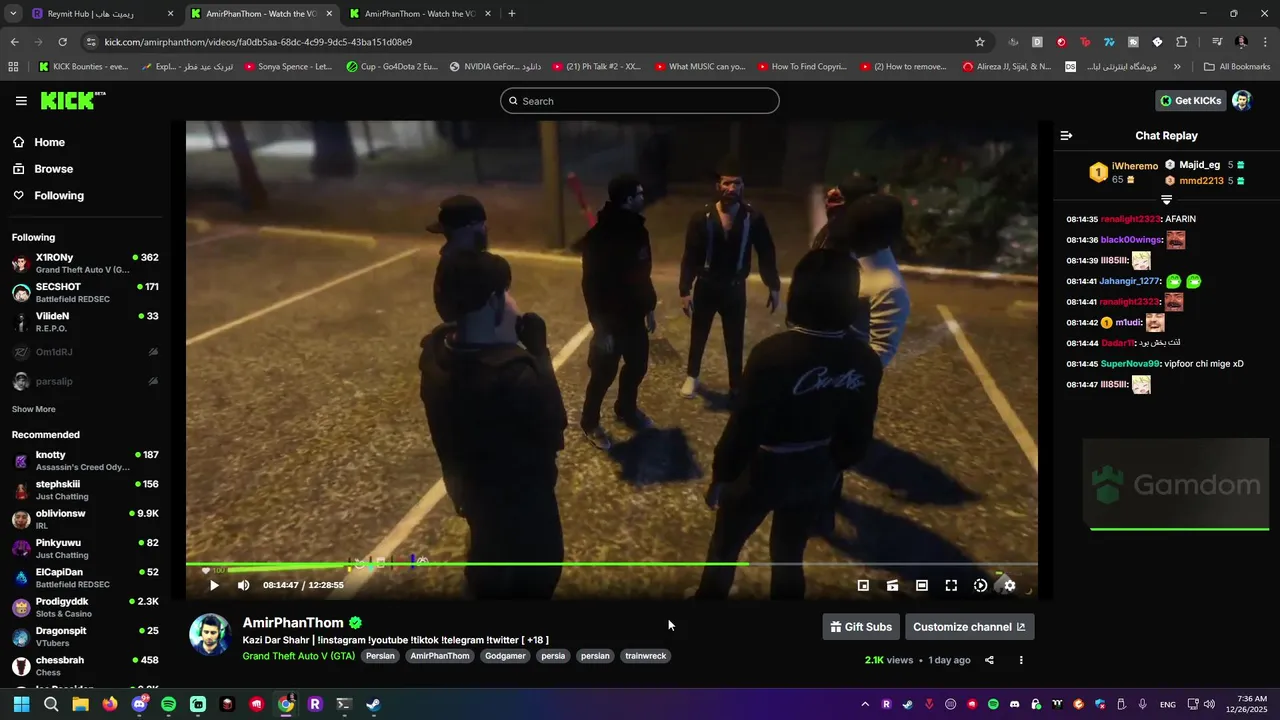This screenshot has height=720, width=1280.
Task: Open the Kick hamburger sidebar menu
Action: (21, 101)
